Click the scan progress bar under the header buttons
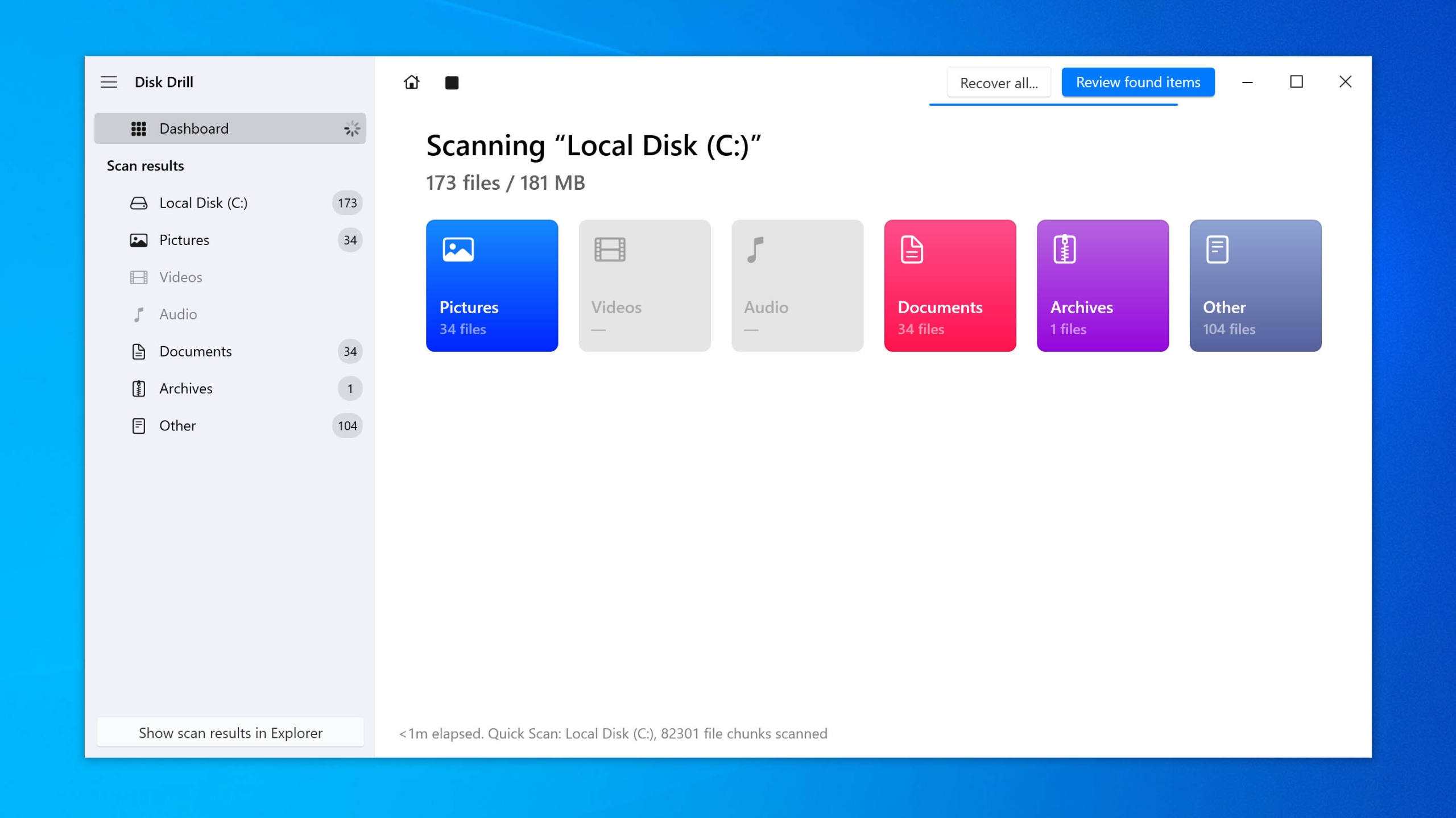1456x818 pixels. (1053, 105)
